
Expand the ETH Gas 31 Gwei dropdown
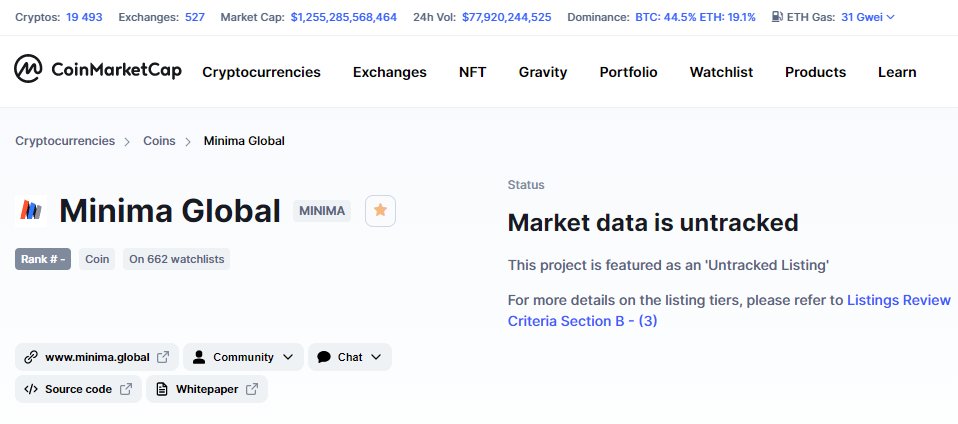coord(868,17)
